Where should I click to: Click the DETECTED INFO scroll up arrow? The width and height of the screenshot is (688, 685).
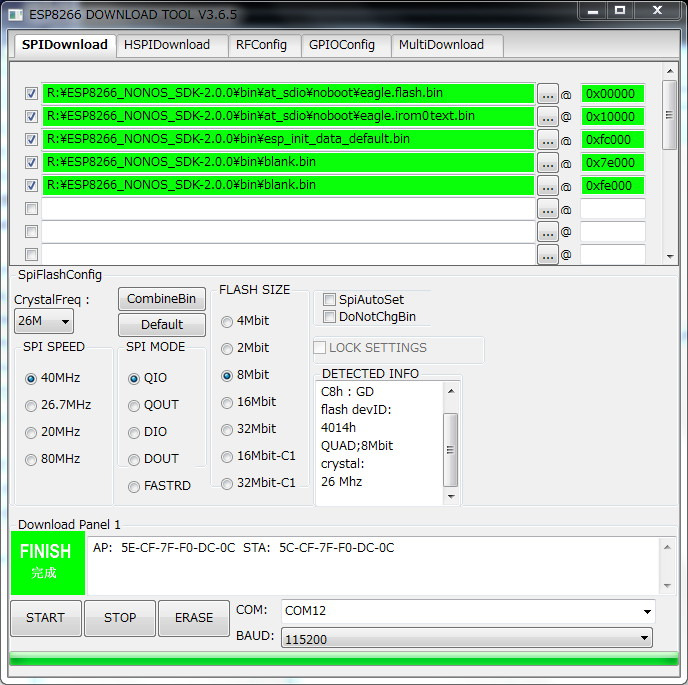click(x=451, y=391)
